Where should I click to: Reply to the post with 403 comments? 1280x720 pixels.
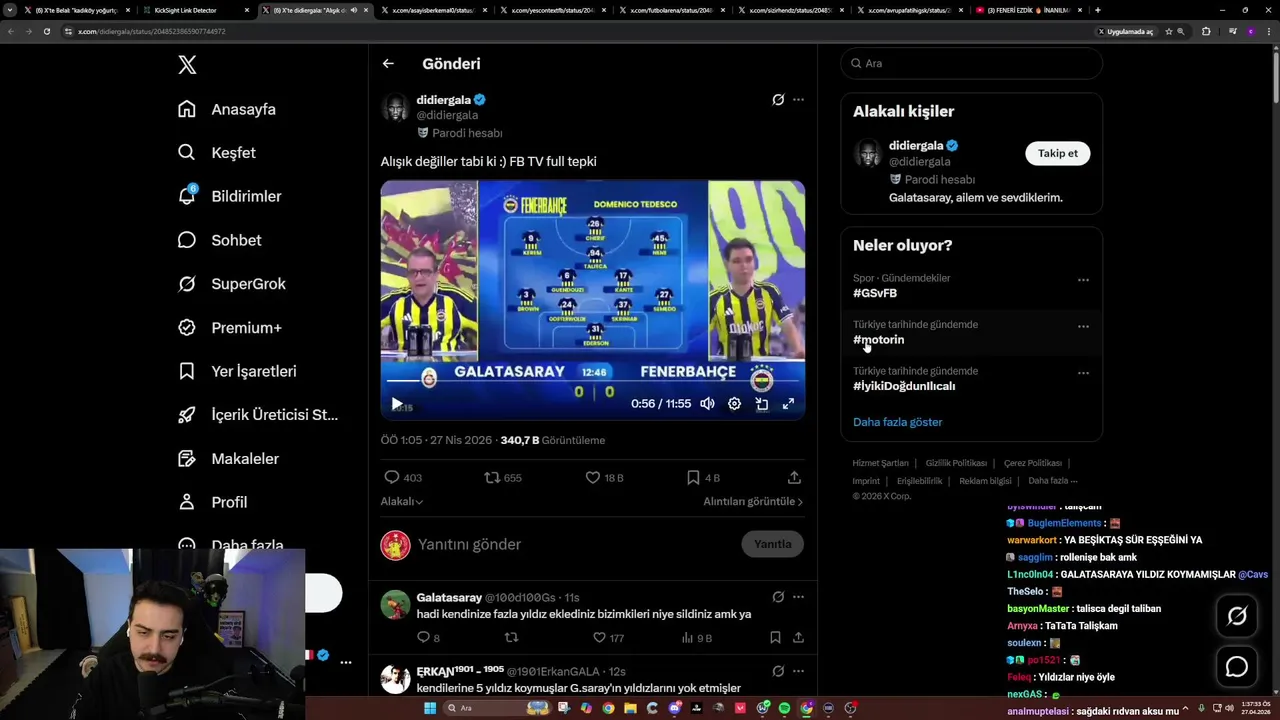tap(403, 478)
